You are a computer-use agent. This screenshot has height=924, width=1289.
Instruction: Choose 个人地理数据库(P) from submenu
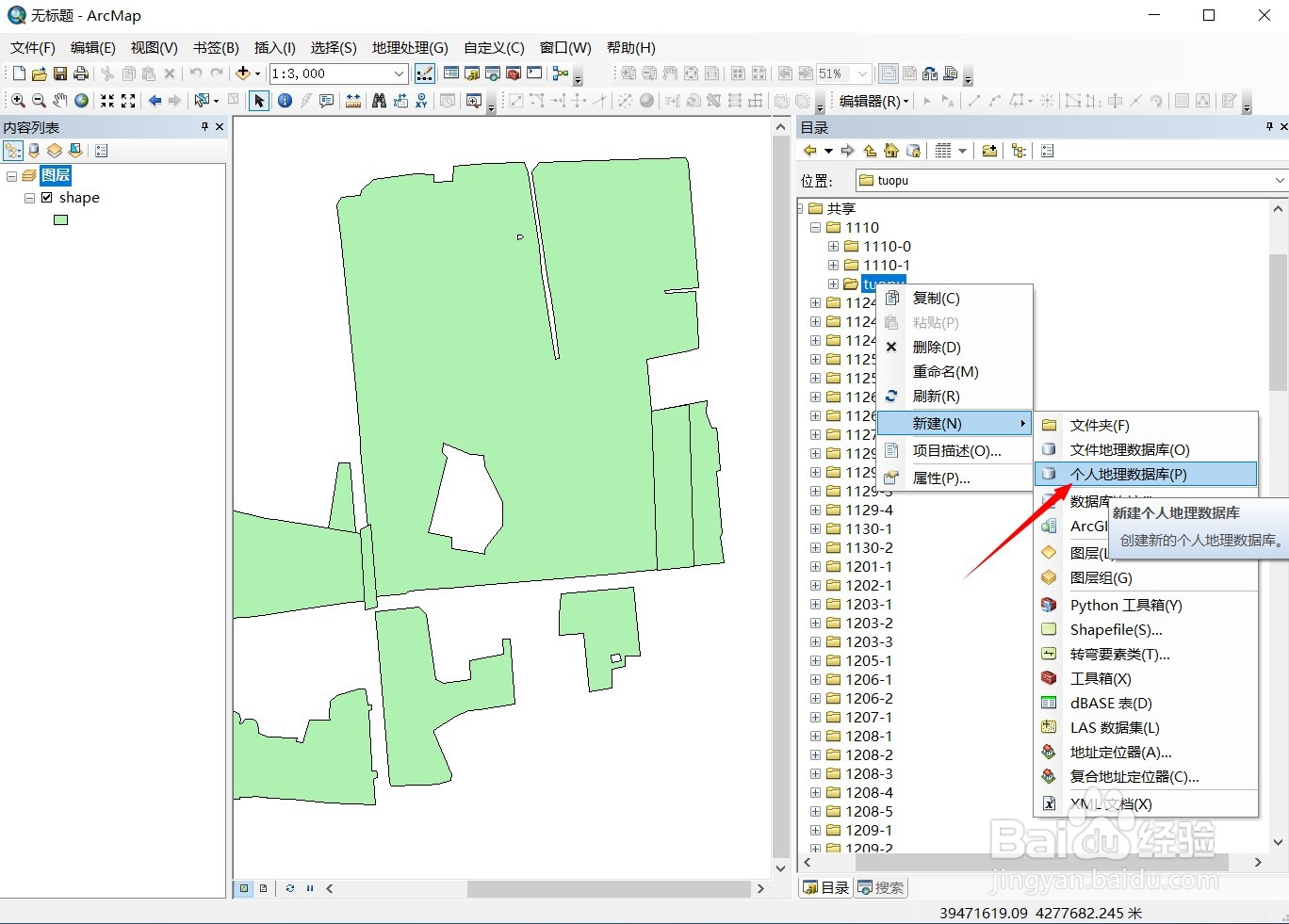pos(1146,474)
